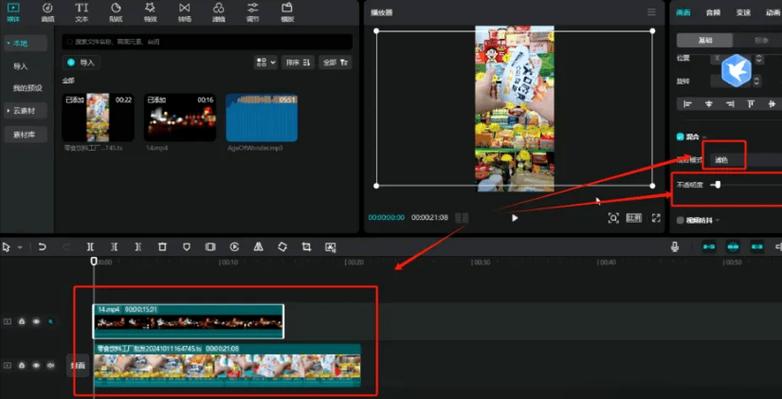
Task: Open the player panel hamburger menu
Action: tap(651, 12)
